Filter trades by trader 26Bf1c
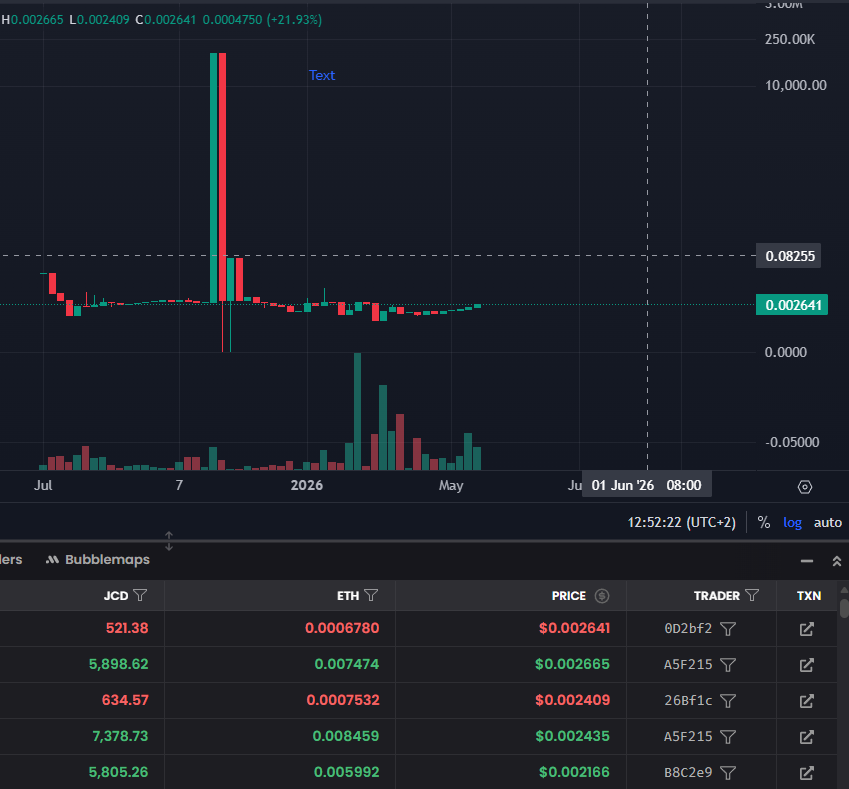 728,701
